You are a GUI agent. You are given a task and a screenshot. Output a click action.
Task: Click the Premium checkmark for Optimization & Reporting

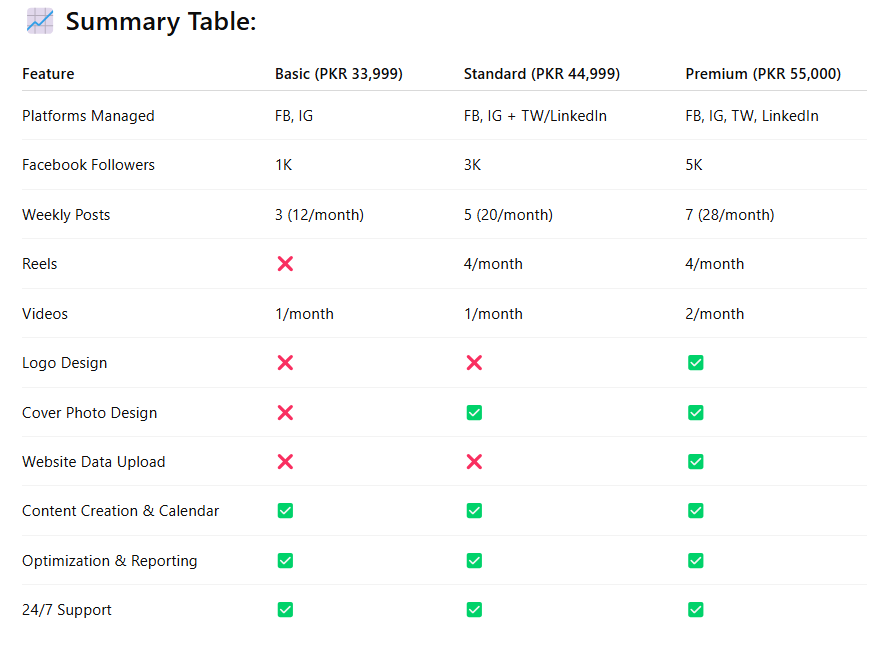pos(696,561)
